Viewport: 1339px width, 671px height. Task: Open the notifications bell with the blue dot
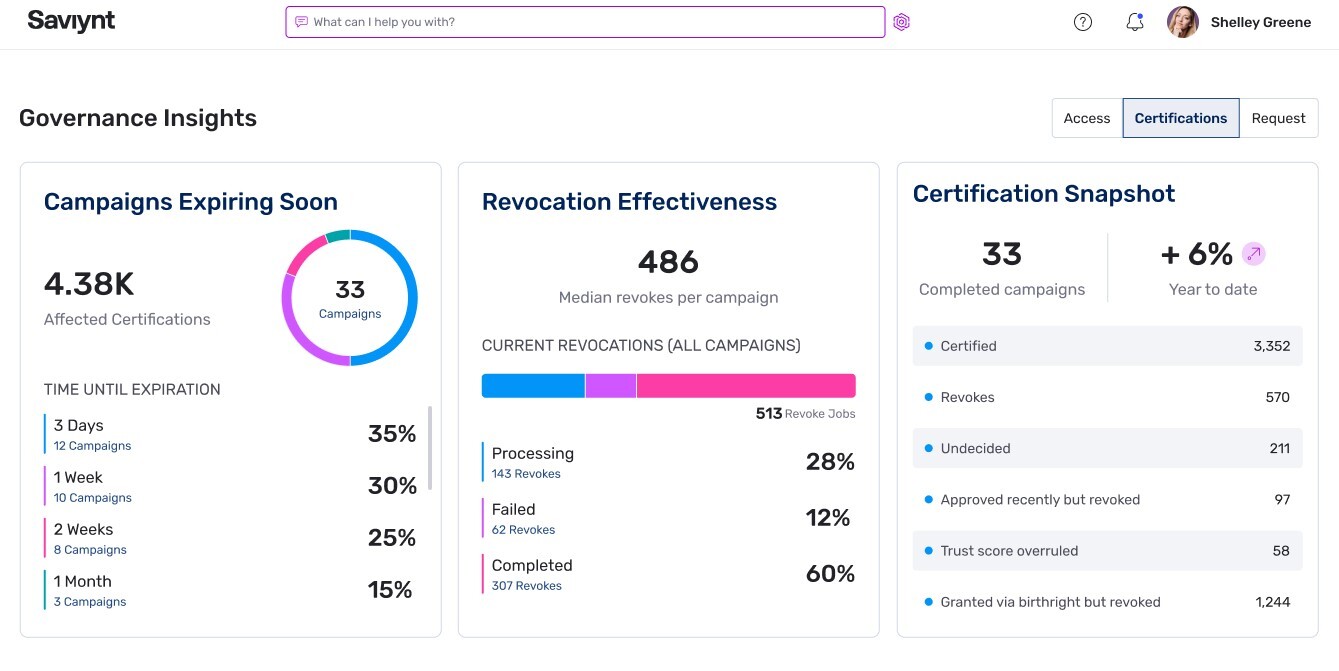[x=1134, y=21]
